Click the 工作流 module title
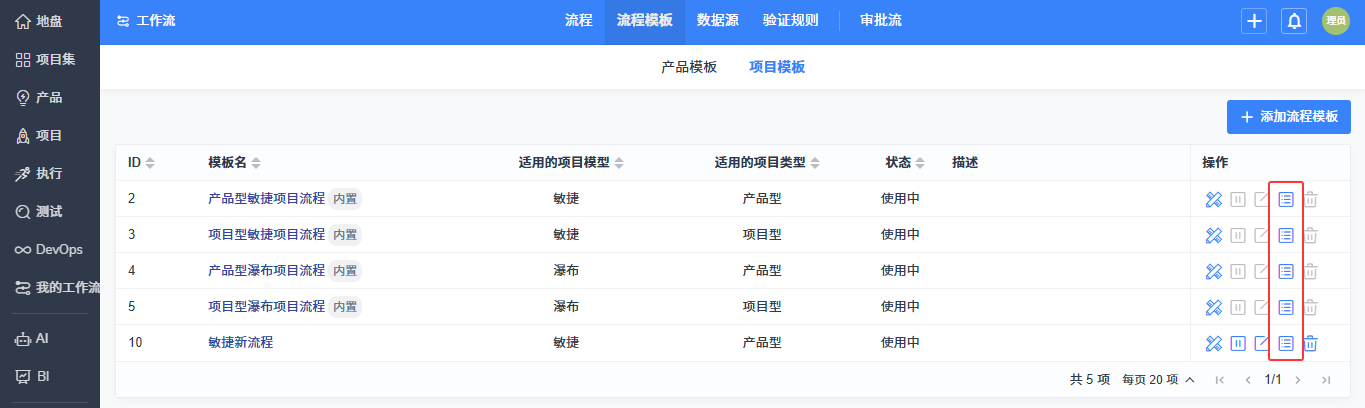 [x=146, y=21]
